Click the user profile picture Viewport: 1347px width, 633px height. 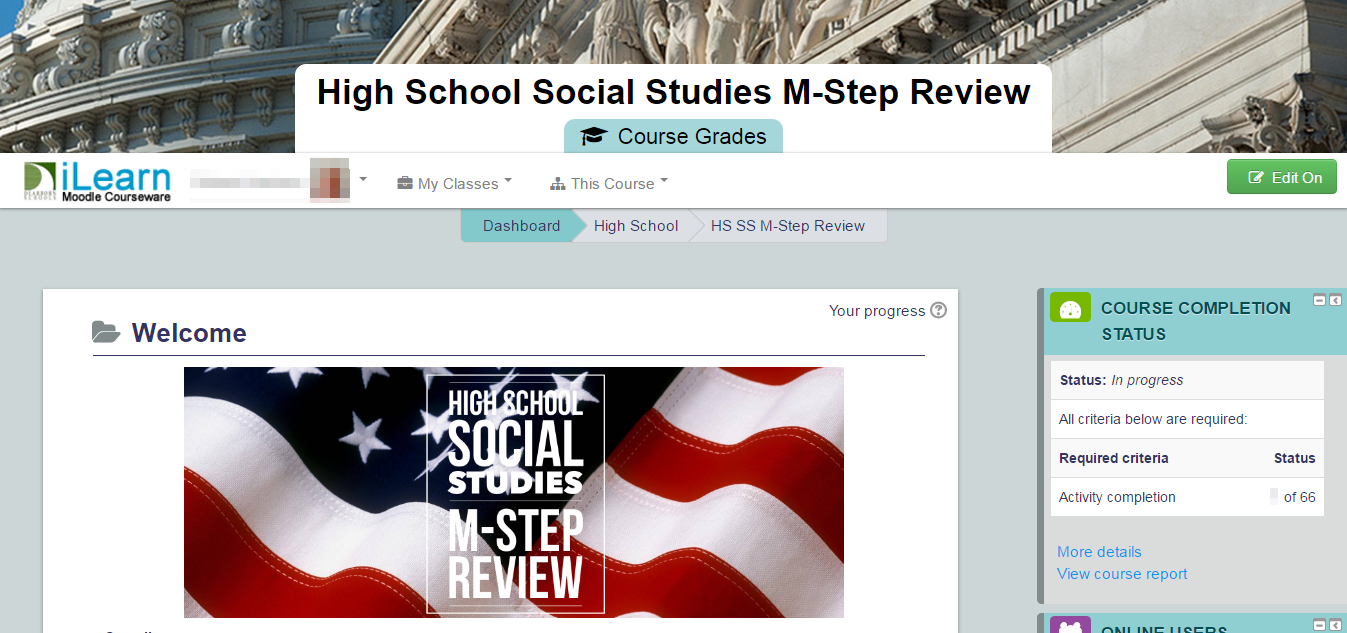tap(329, 180)
